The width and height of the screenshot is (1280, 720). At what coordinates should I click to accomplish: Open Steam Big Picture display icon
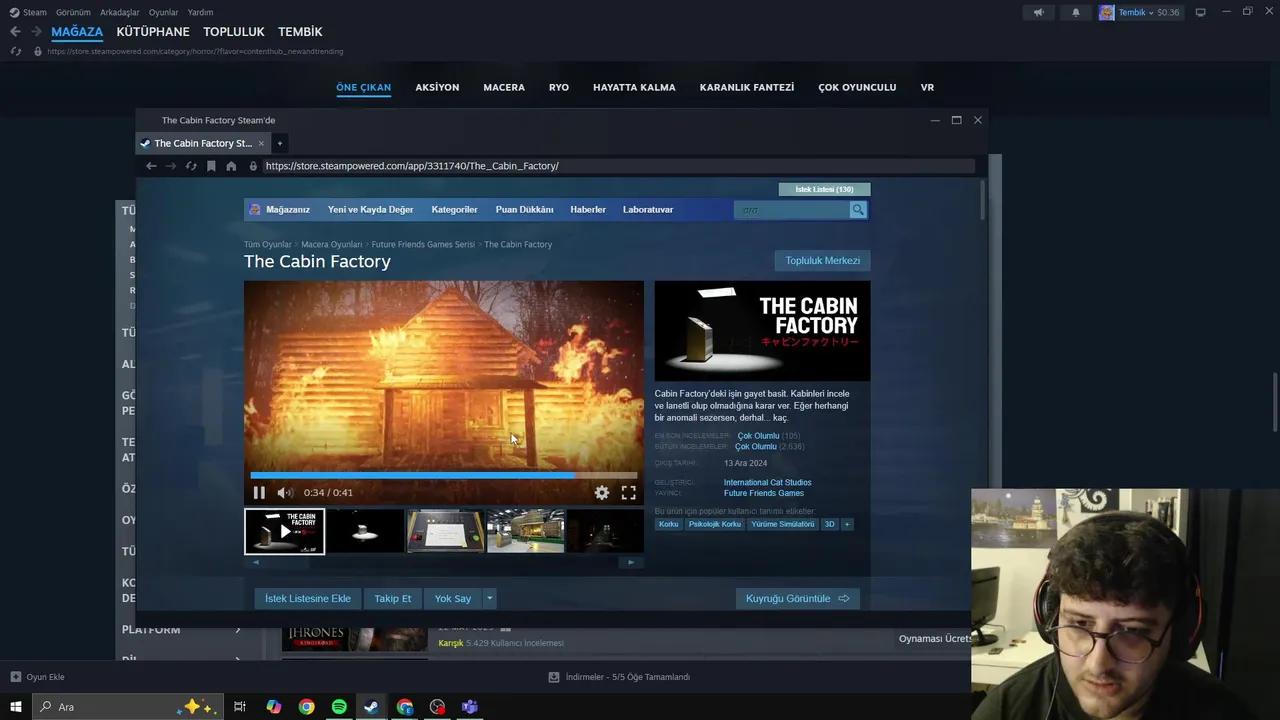[x=1200, y=12]
